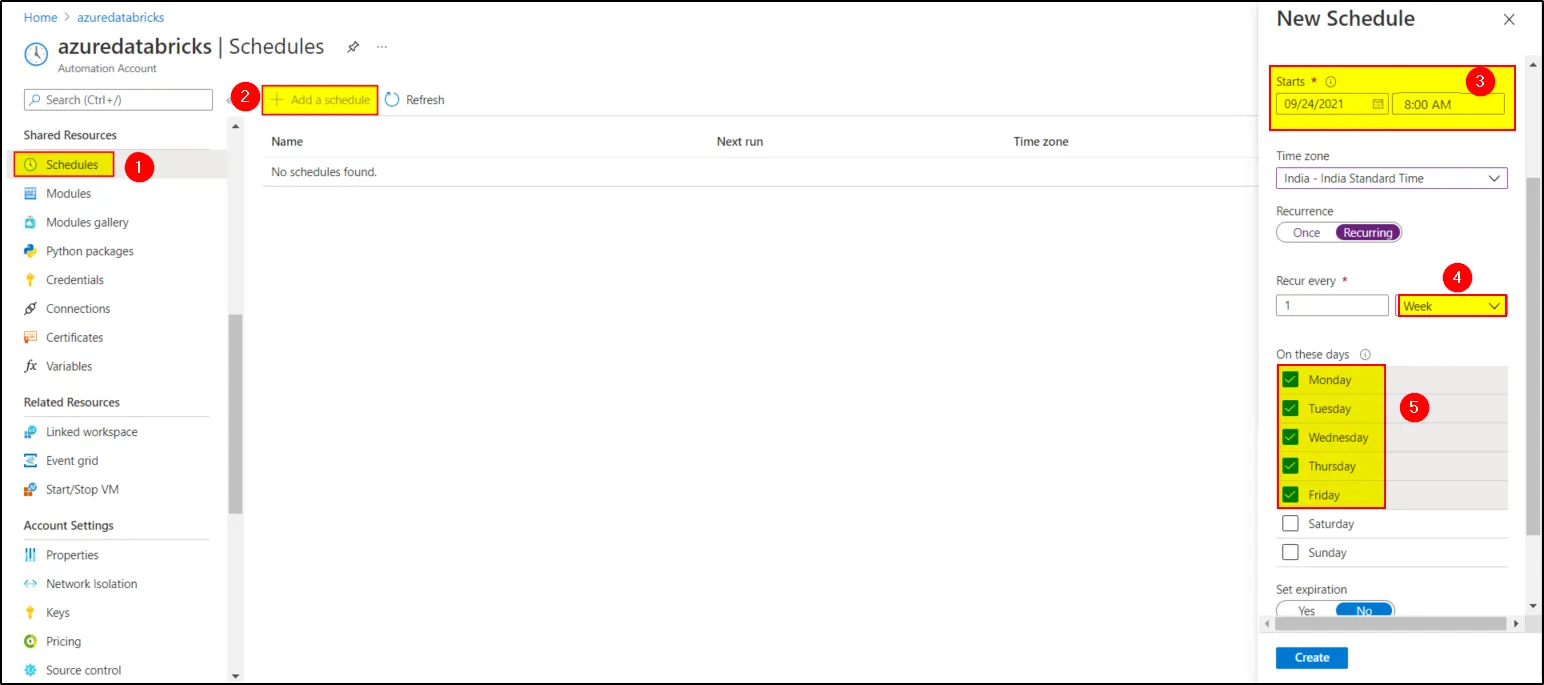The width and height of the screenshot is (1544, 685).
Task: Uncheck the Tuesday checkbox
Action: click(x=1290, y=409)
